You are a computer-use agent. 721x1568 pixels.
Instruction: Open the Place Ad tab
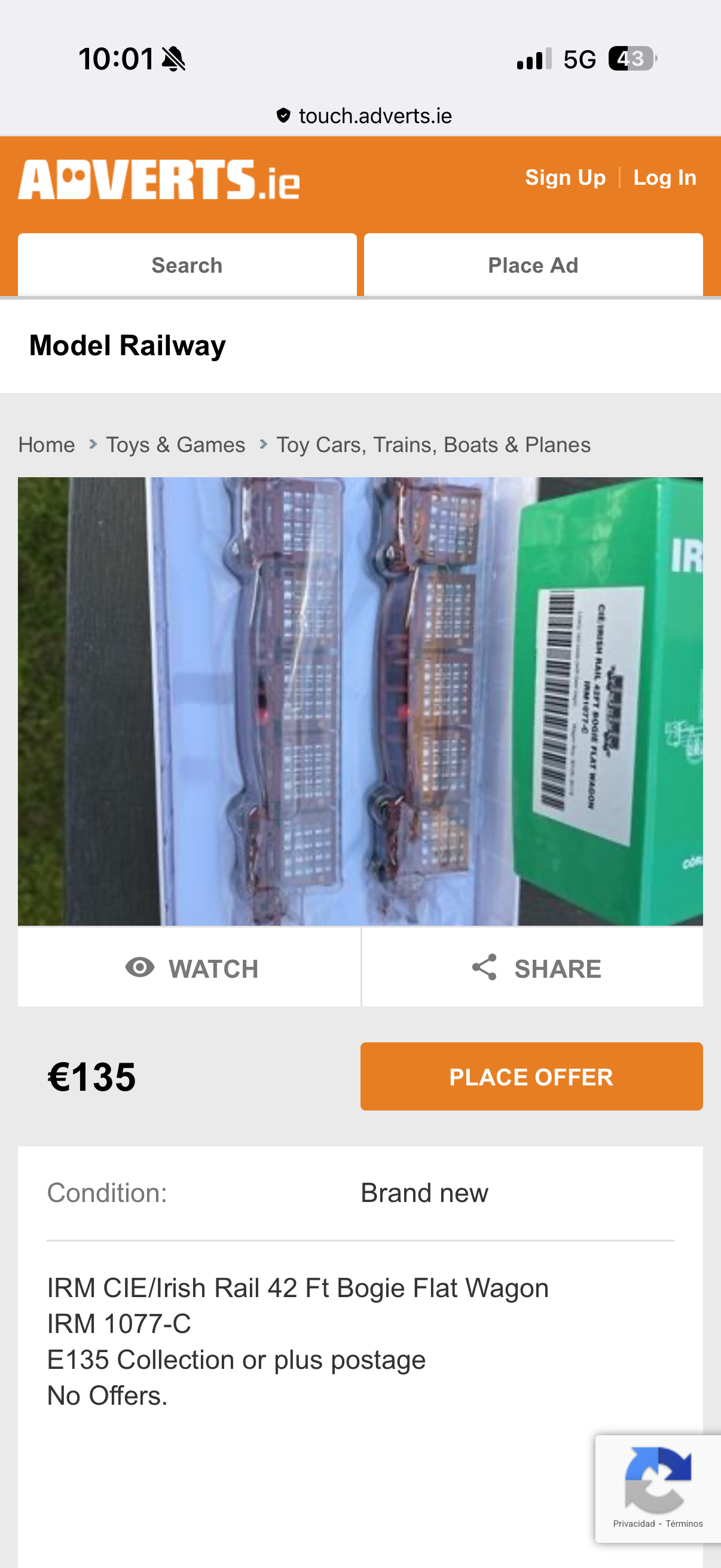[x=533, y=265]
